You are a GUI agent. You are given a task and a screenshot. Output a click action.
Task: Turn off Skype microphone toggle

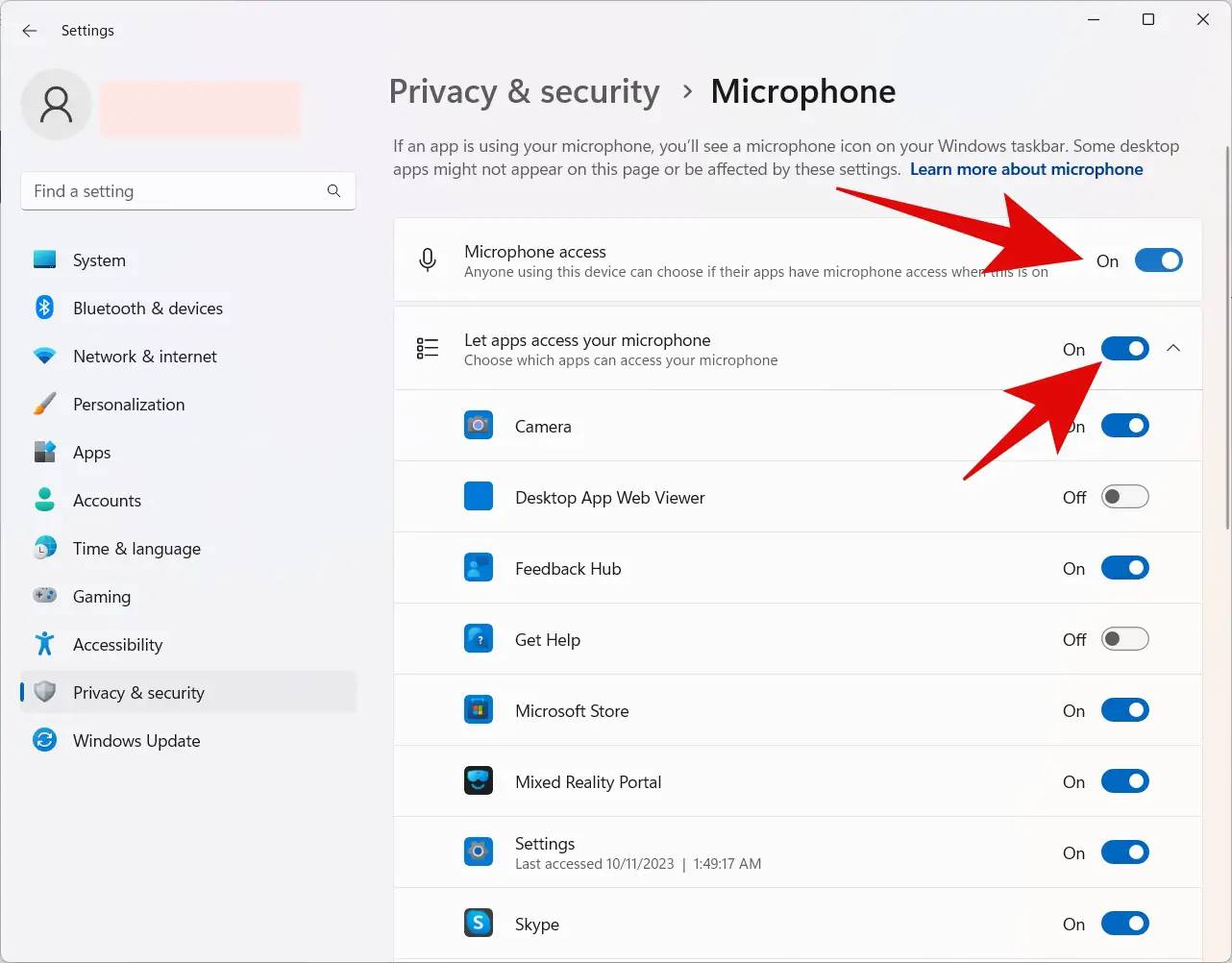[1125, 924]
